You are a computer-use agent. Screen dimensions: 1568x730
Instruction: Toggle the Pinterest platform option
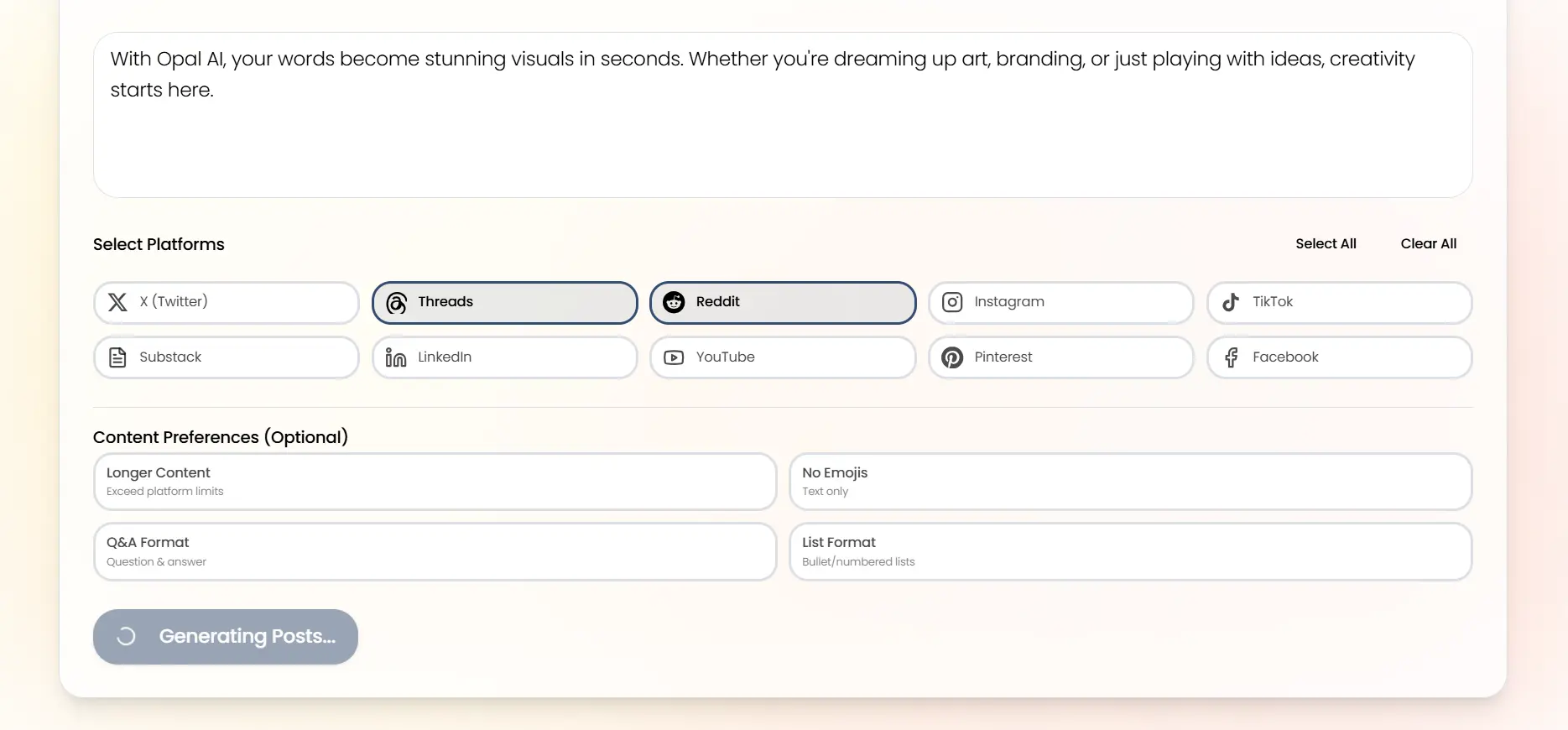pyautogui.click(x=1061, y=357)
